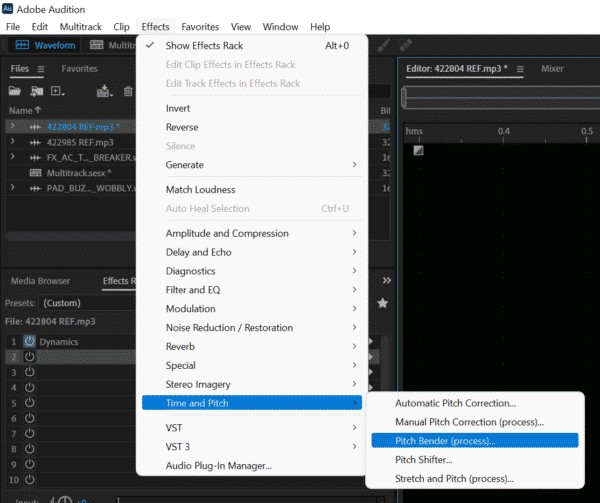Expand the 422804 REF.mp3 file row

point(12,126)
